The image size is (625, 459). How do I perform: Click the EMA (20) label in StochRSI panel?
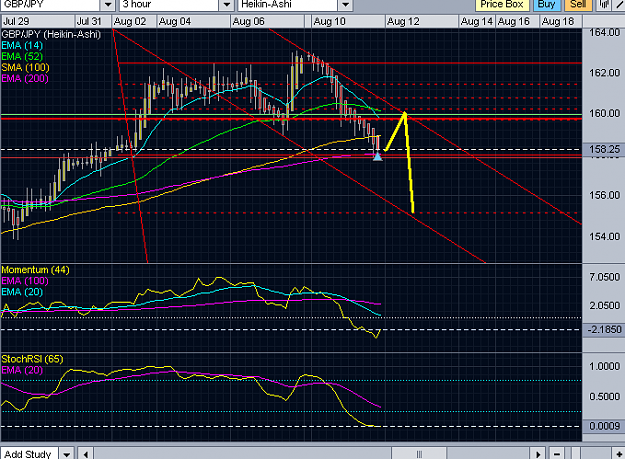(22, 370)
